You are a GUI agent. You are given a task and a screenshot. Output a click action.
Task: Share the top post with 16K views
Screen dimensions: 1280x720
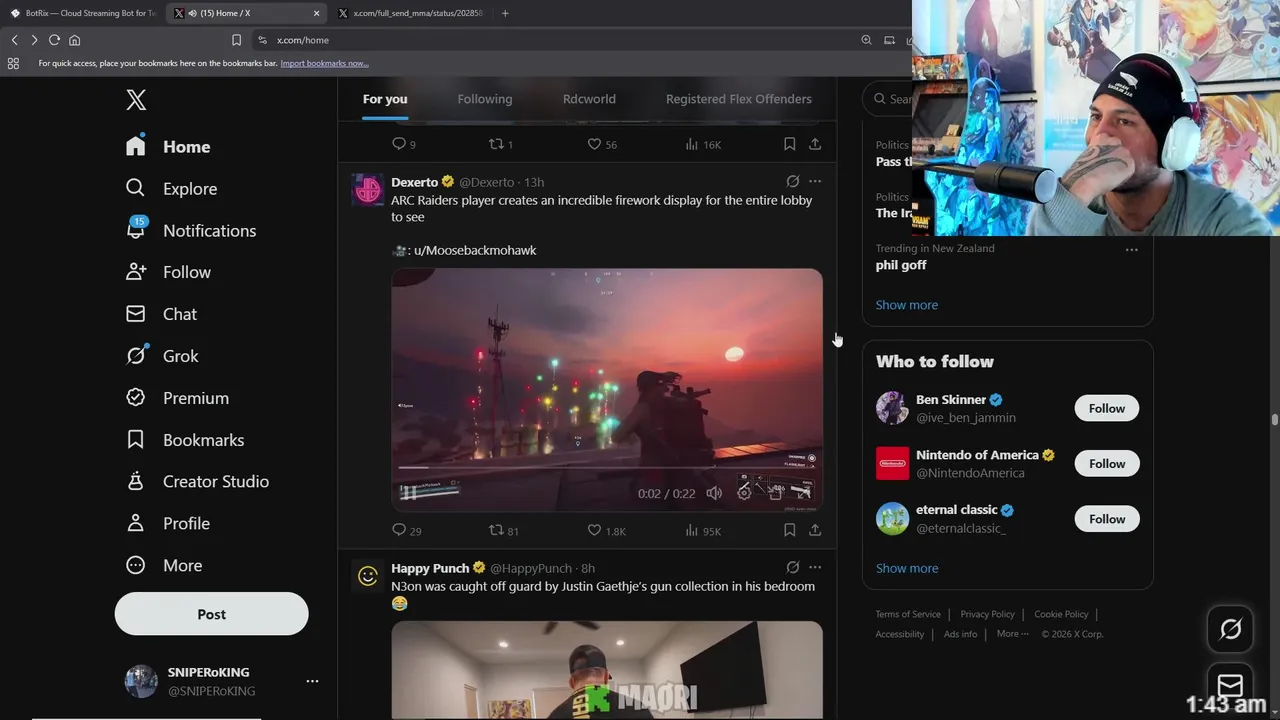[815, 144]
